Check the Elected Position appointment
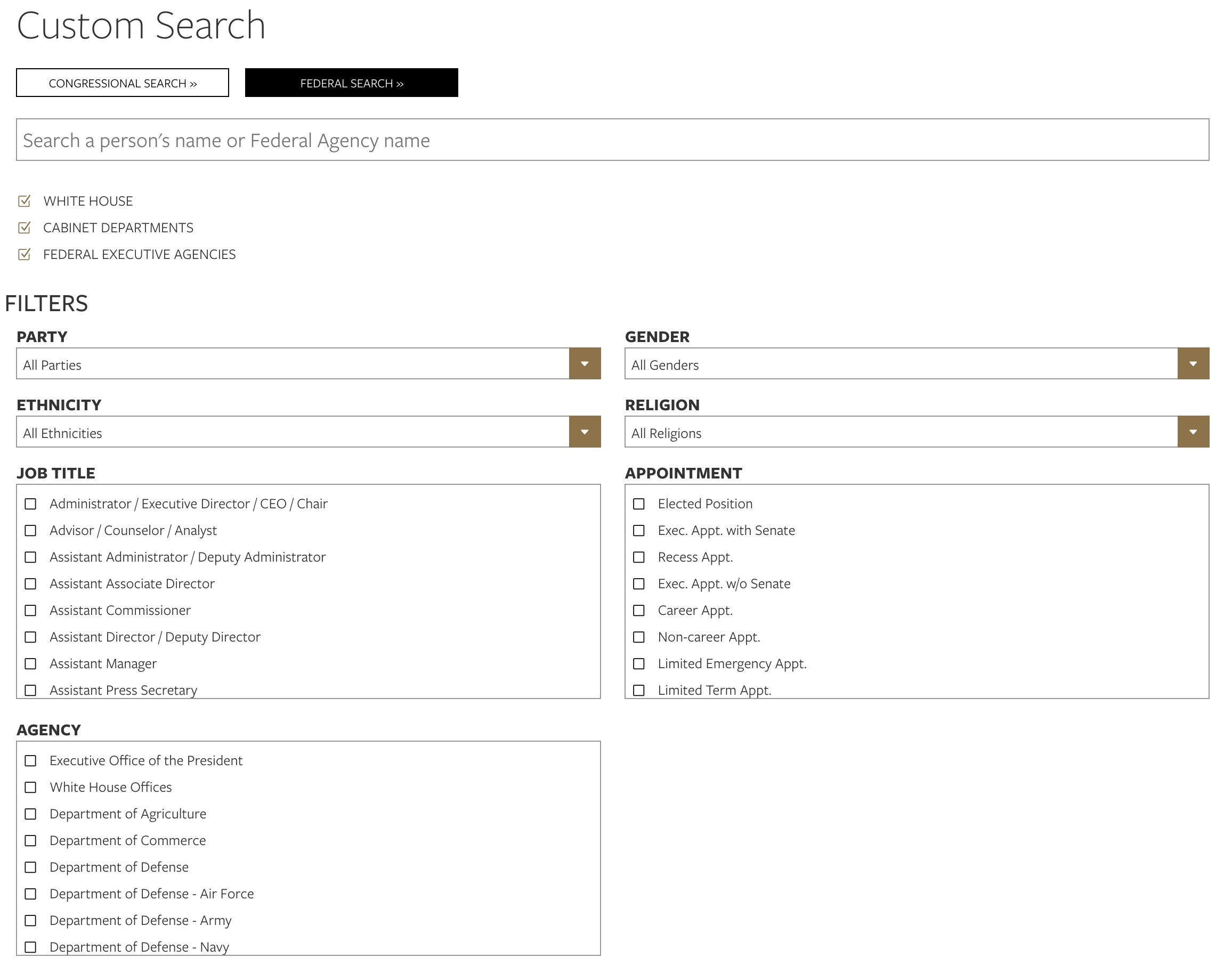This screenshot has height=974, width=1232. (639, 504)
